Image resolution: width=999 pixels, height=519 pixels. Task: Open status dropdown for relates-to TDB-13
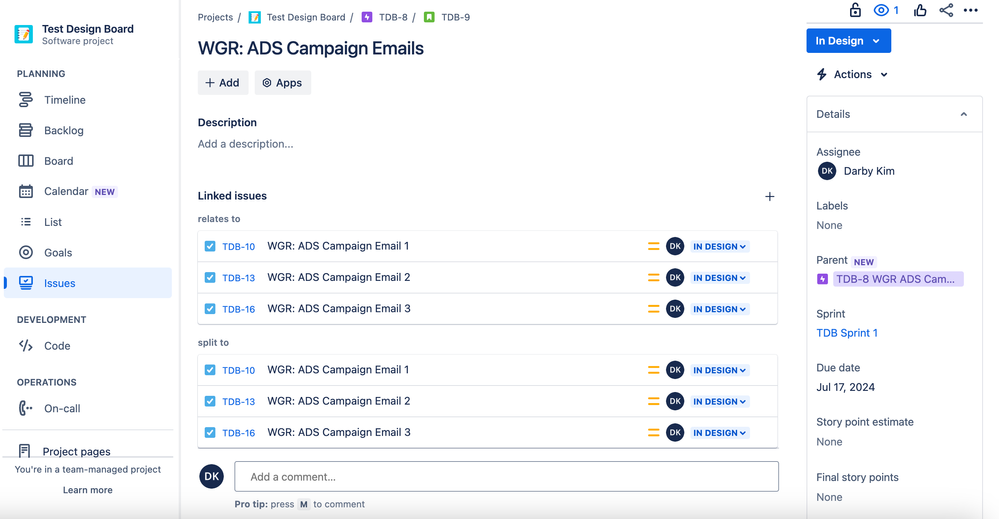pyautogui.click(x=720, y=278)
